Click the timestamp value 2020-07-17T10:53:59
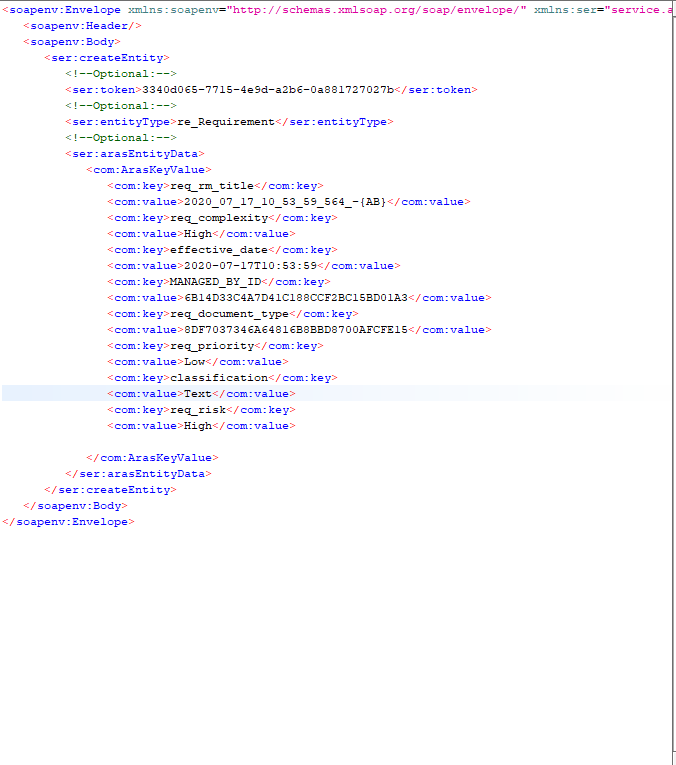 [250, 266]
